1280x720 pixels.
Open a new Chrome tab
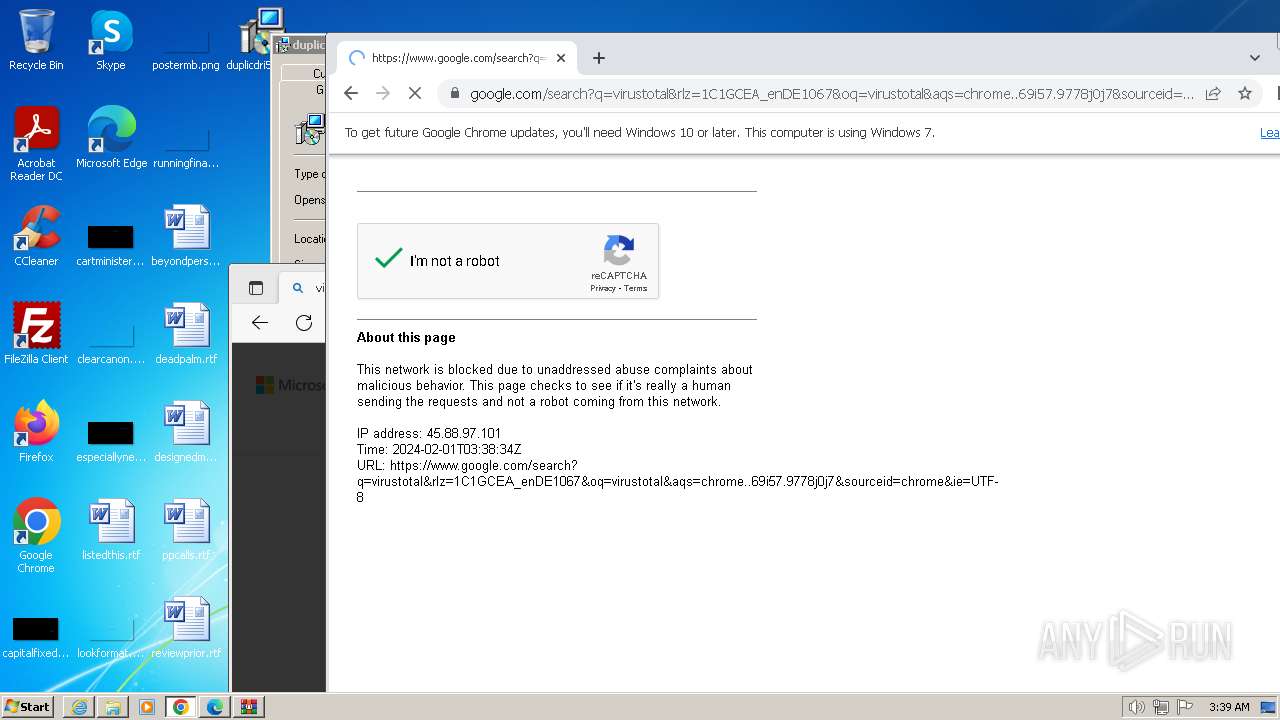pos(599,58)
